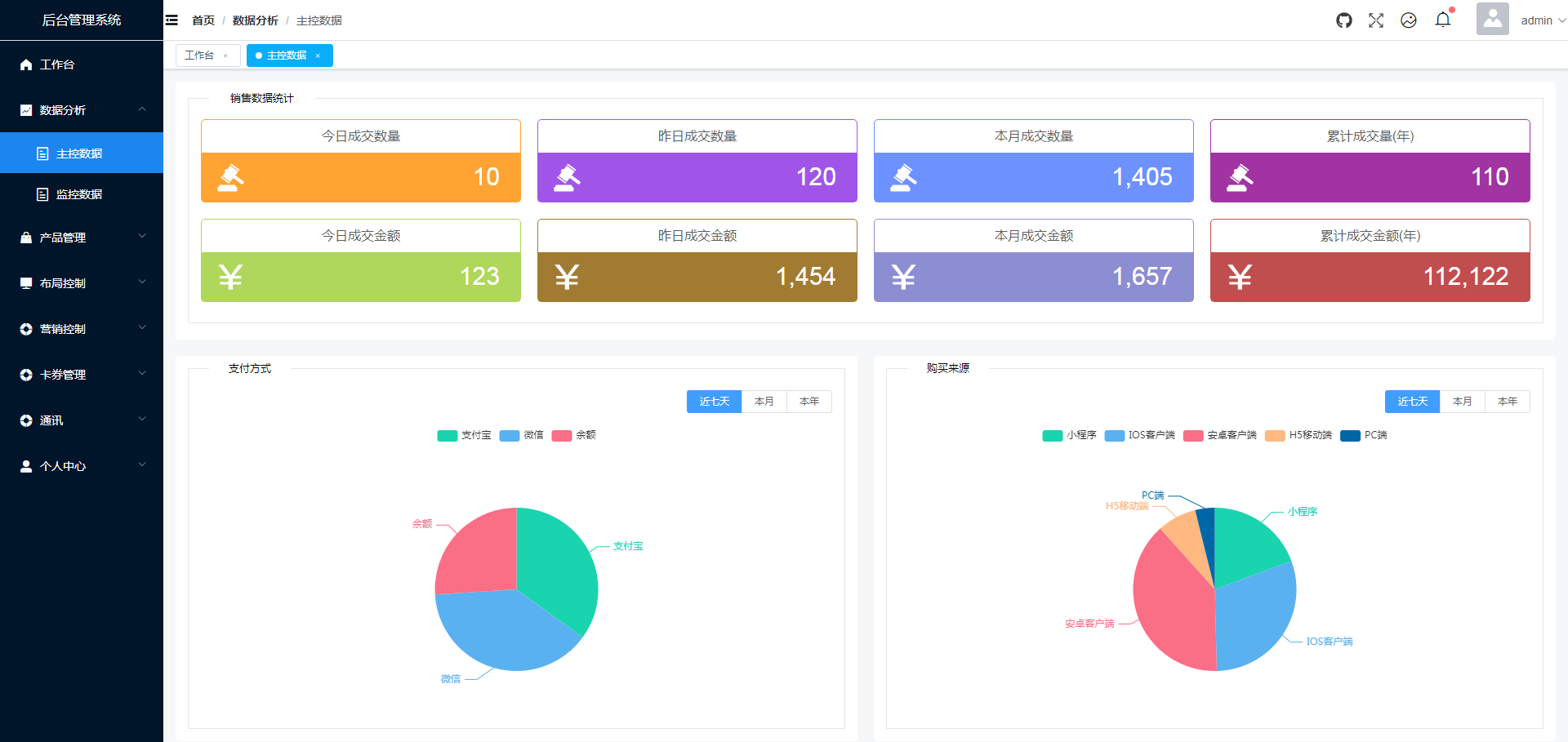
Task: Click the 首页 breadcrumb link
Action: click(x=203, y=20)
